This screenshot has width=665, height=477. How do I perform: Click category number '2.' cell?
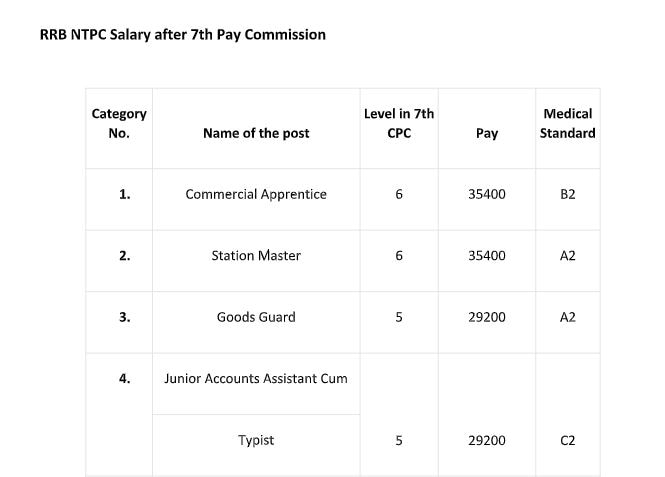tap(124, 256)
